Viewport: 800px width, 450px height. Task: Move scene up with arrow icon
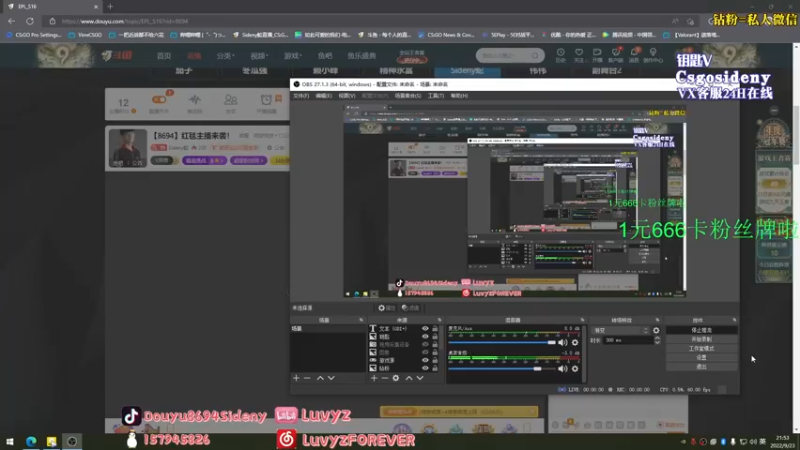pyautogui.click(x=320, y=378)
